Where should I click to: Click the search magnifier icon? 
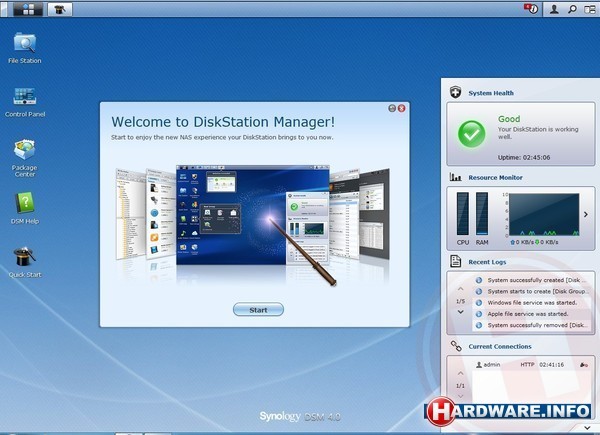tap(571, 8)
